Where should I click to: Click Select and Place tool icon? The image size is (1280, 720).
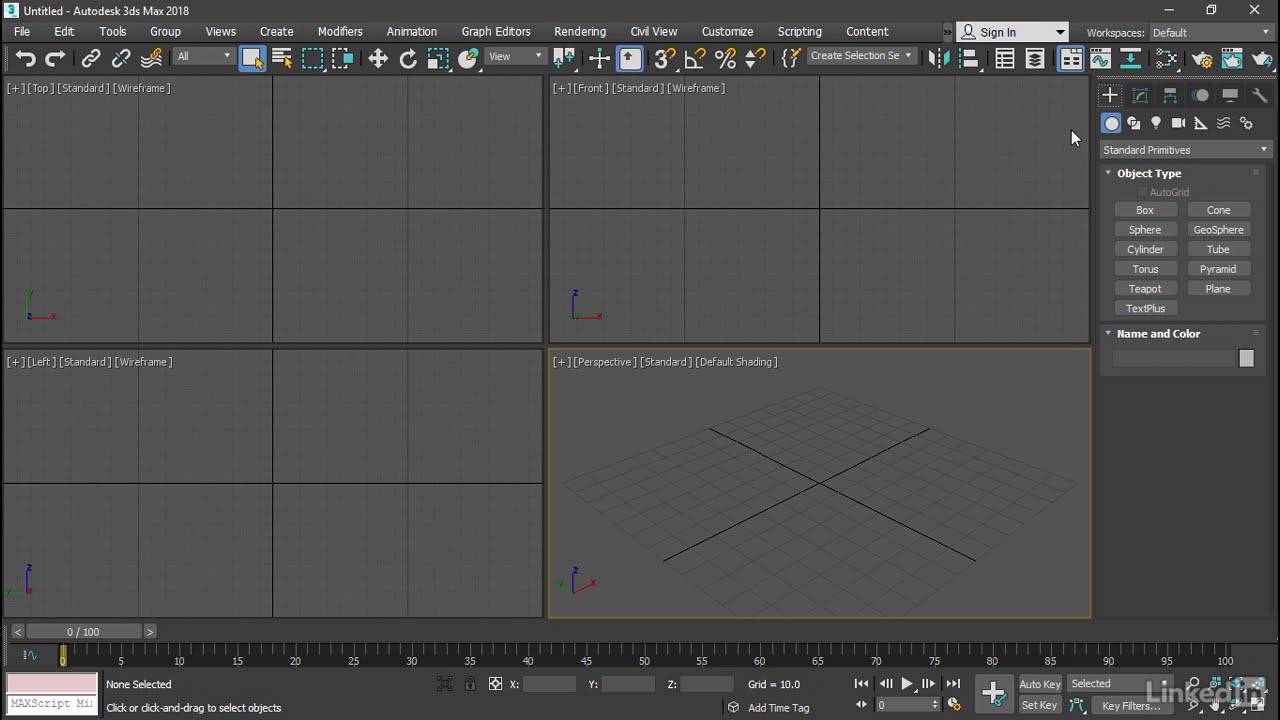coord(468,59)
